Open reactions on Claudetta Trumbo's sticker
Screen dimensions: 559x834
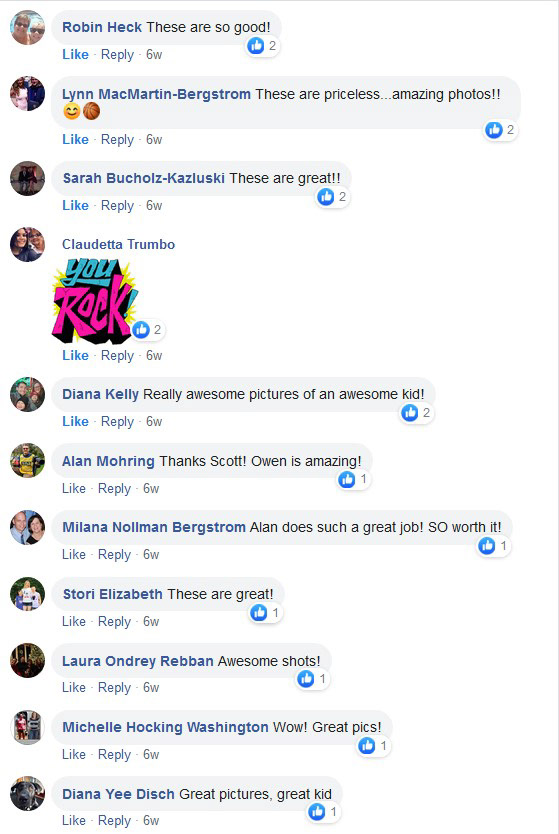pyautogui.click(x=148, y=330)
